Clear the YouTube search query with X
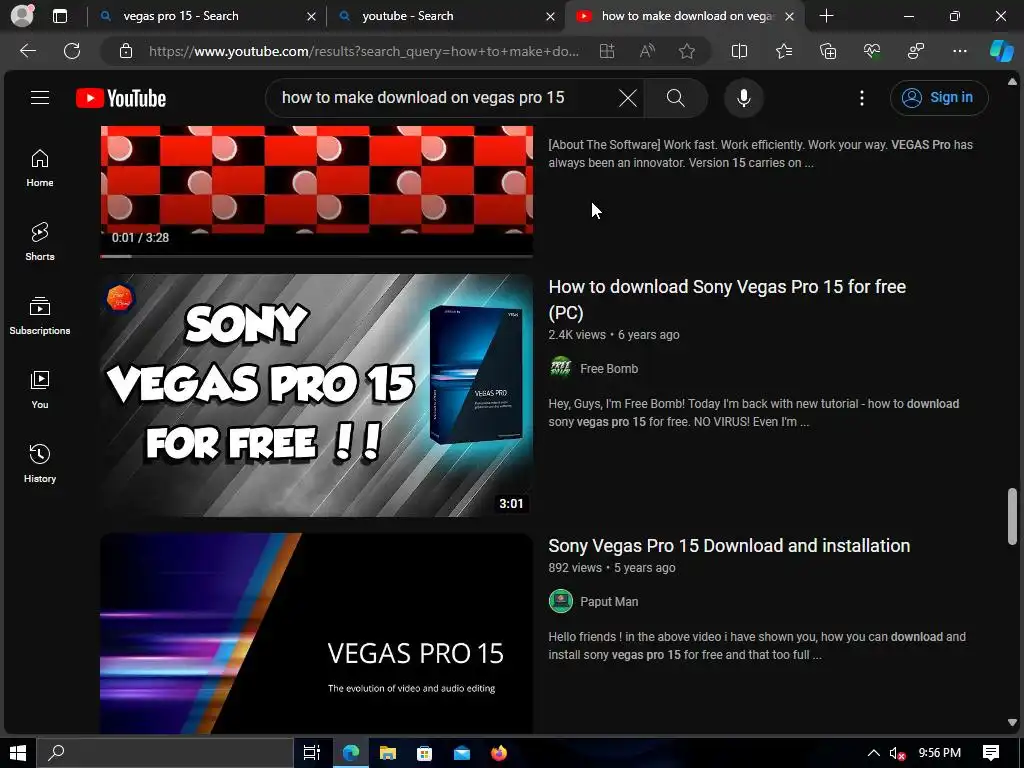 coord(628,98)
